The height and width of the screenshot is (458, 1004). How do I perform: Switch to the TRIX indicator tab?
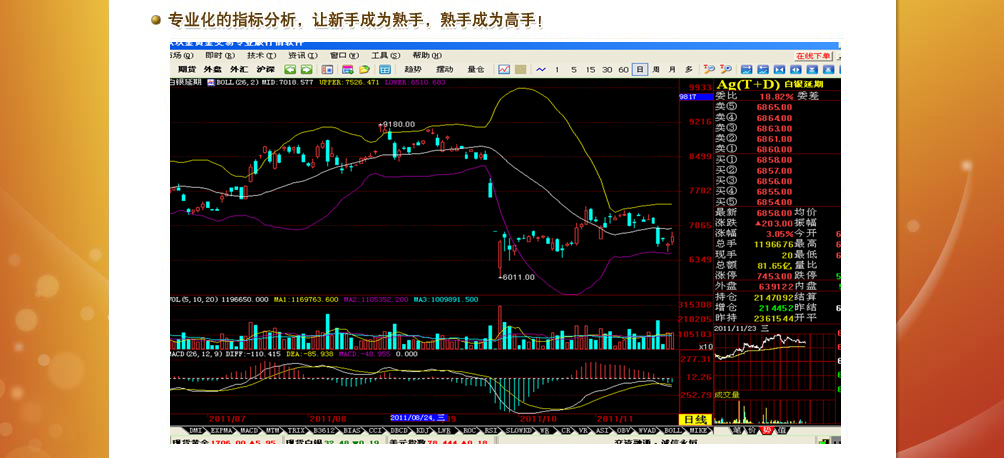(296, 430)
